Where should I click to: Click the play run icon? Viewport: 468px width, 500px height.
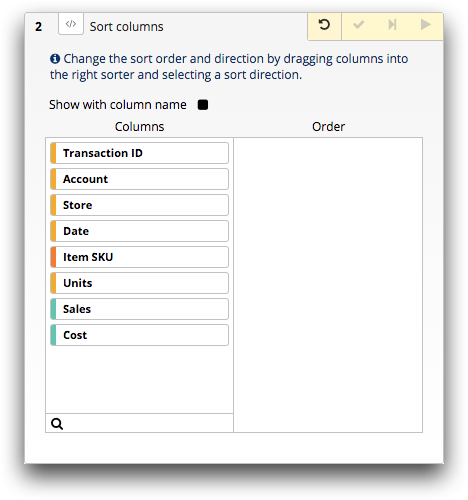(x=425, y=25)
